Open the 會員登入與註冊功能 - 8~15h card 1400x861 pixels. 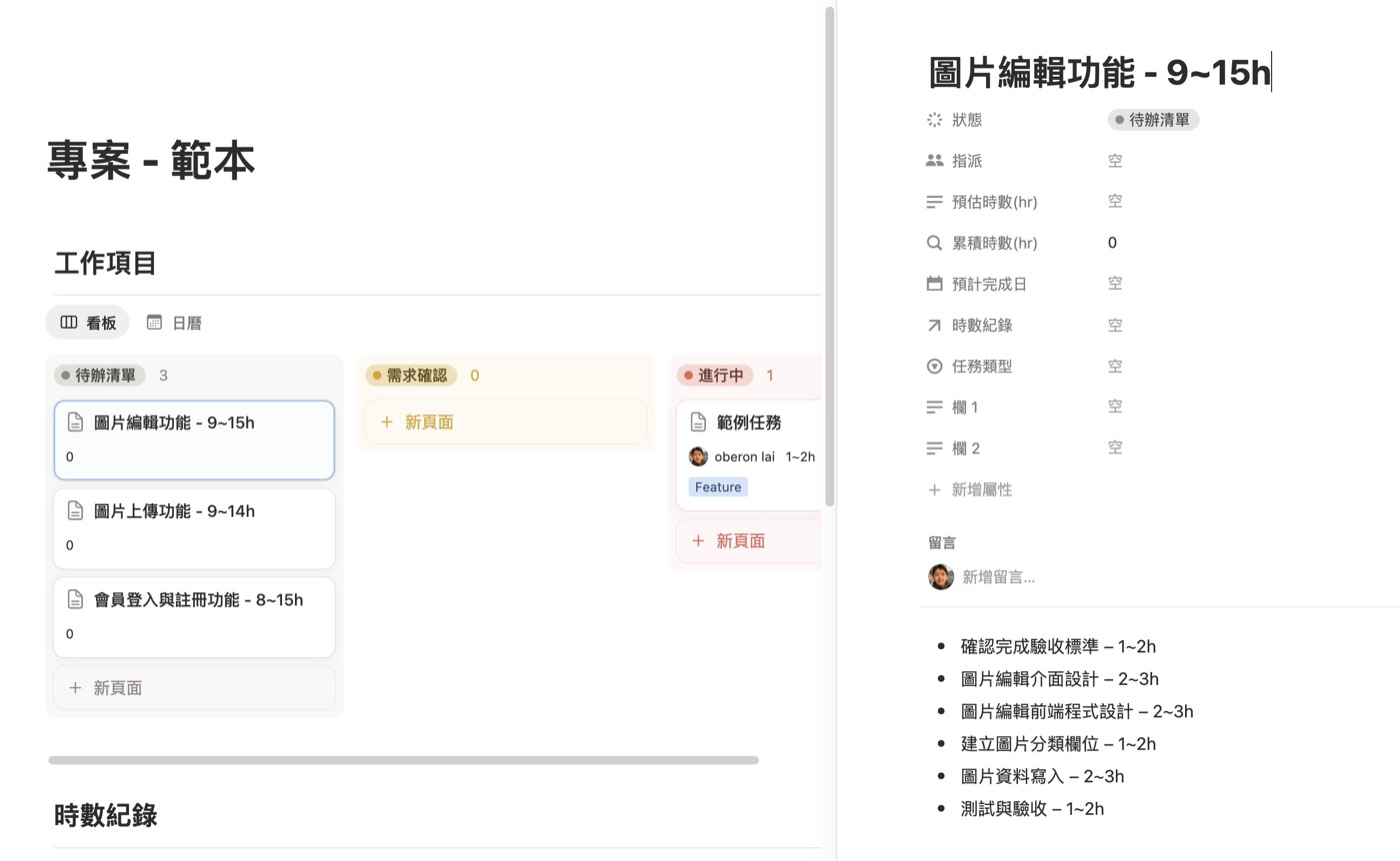click(x=194, y=617)
